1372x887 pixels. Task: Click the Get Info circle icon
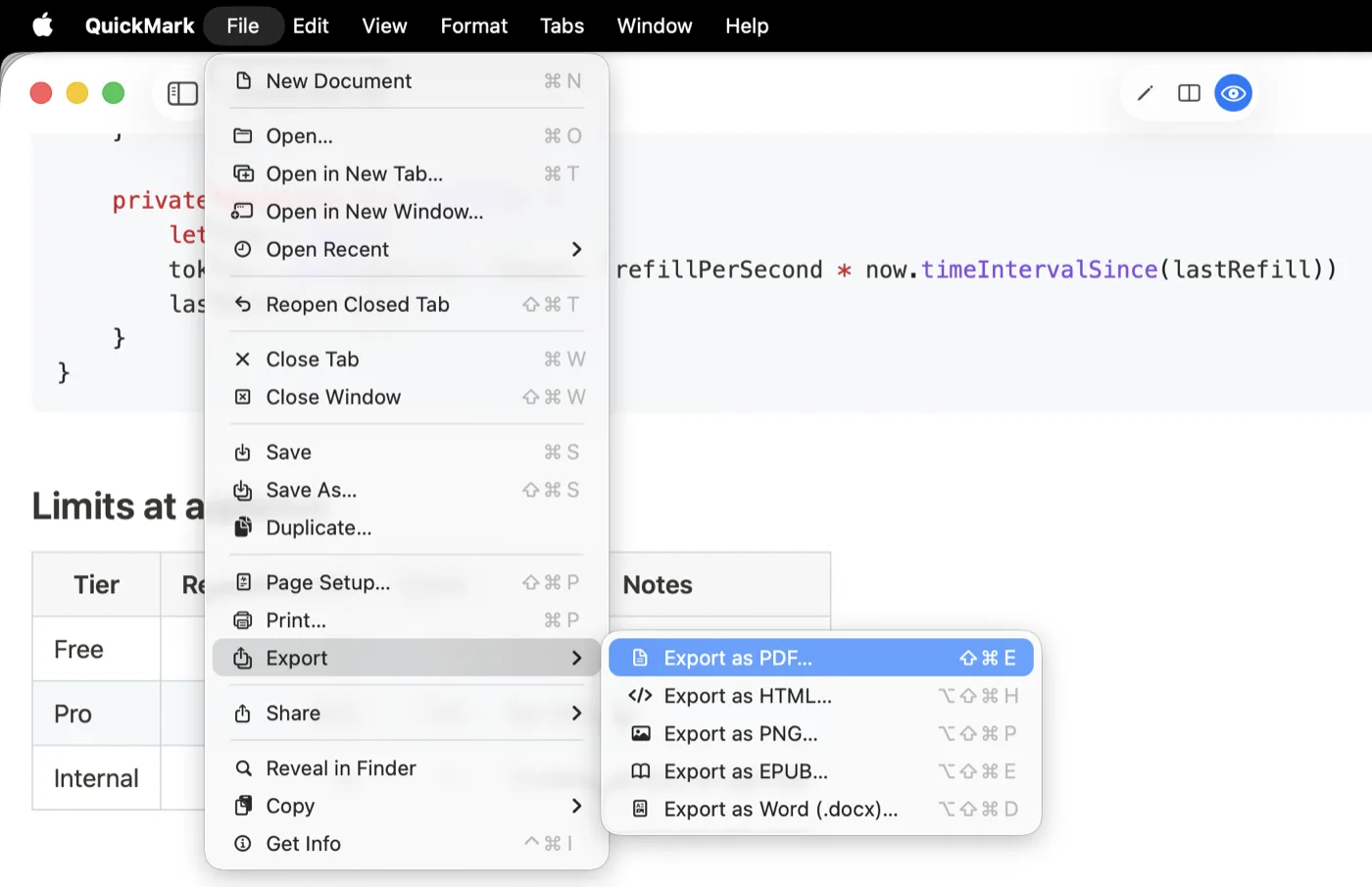(243, 843)
